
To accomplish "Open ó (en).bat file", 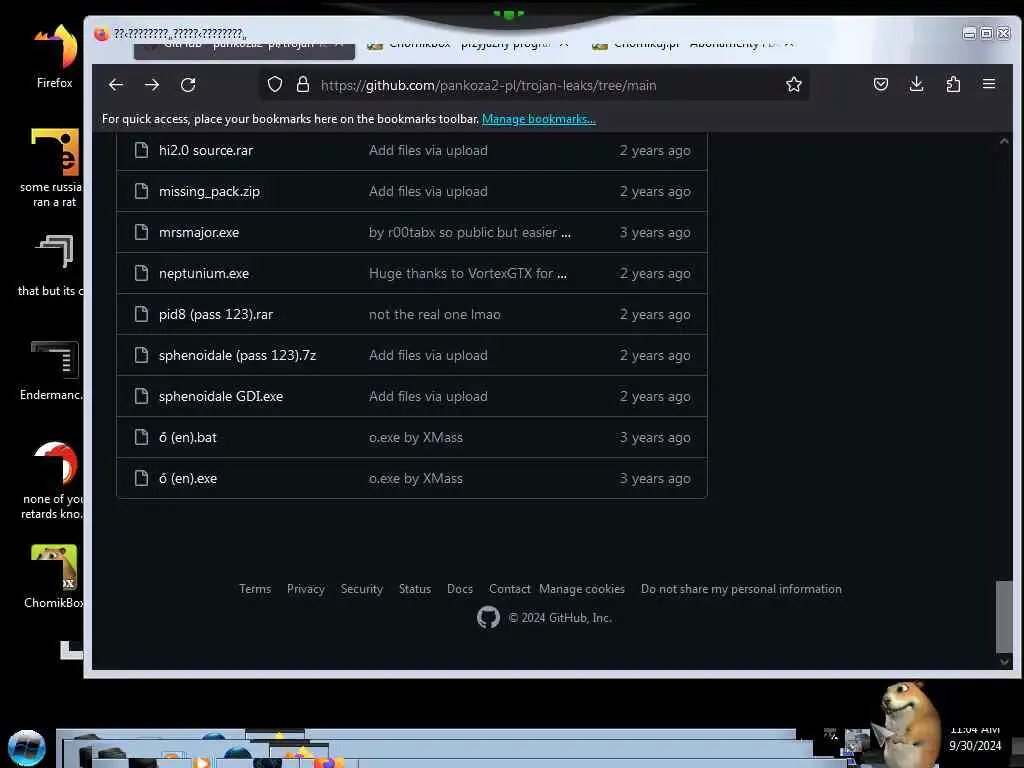I will (x=187, y=438).
